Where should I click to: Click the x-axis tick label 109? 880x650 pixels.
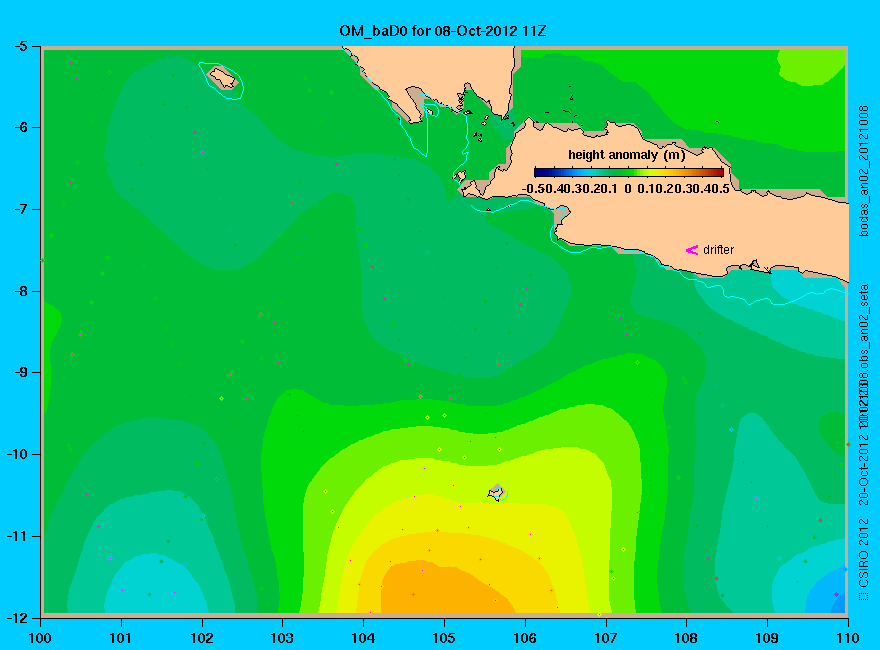[x=767, y=638]
